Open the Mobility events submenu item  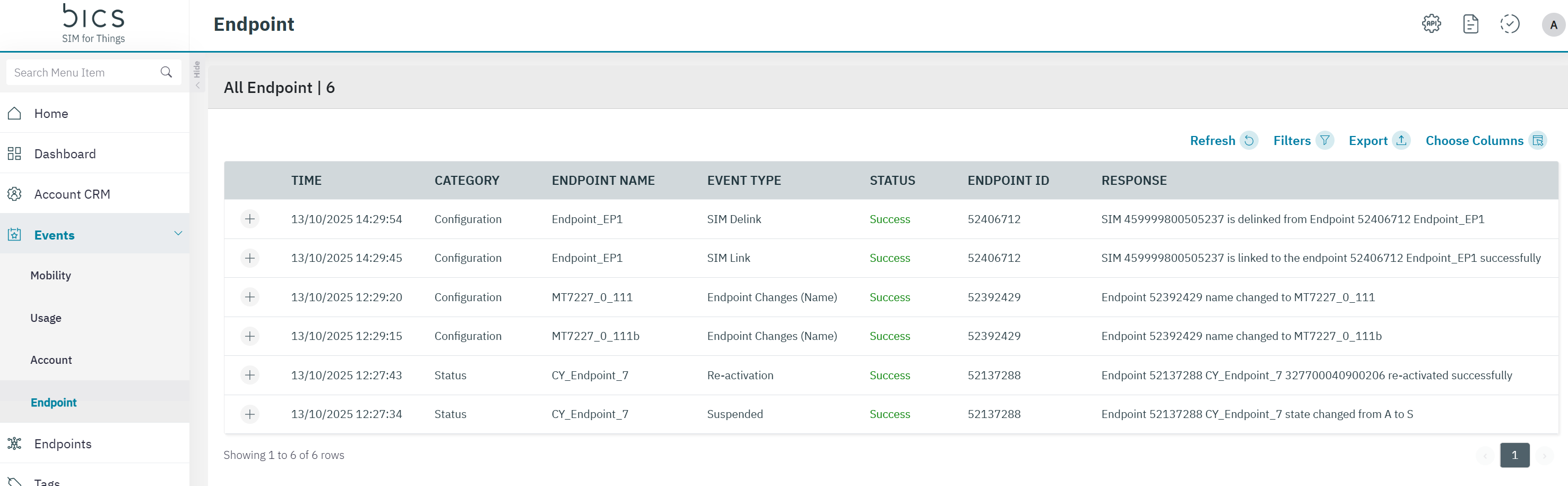[x=50, y=275]
